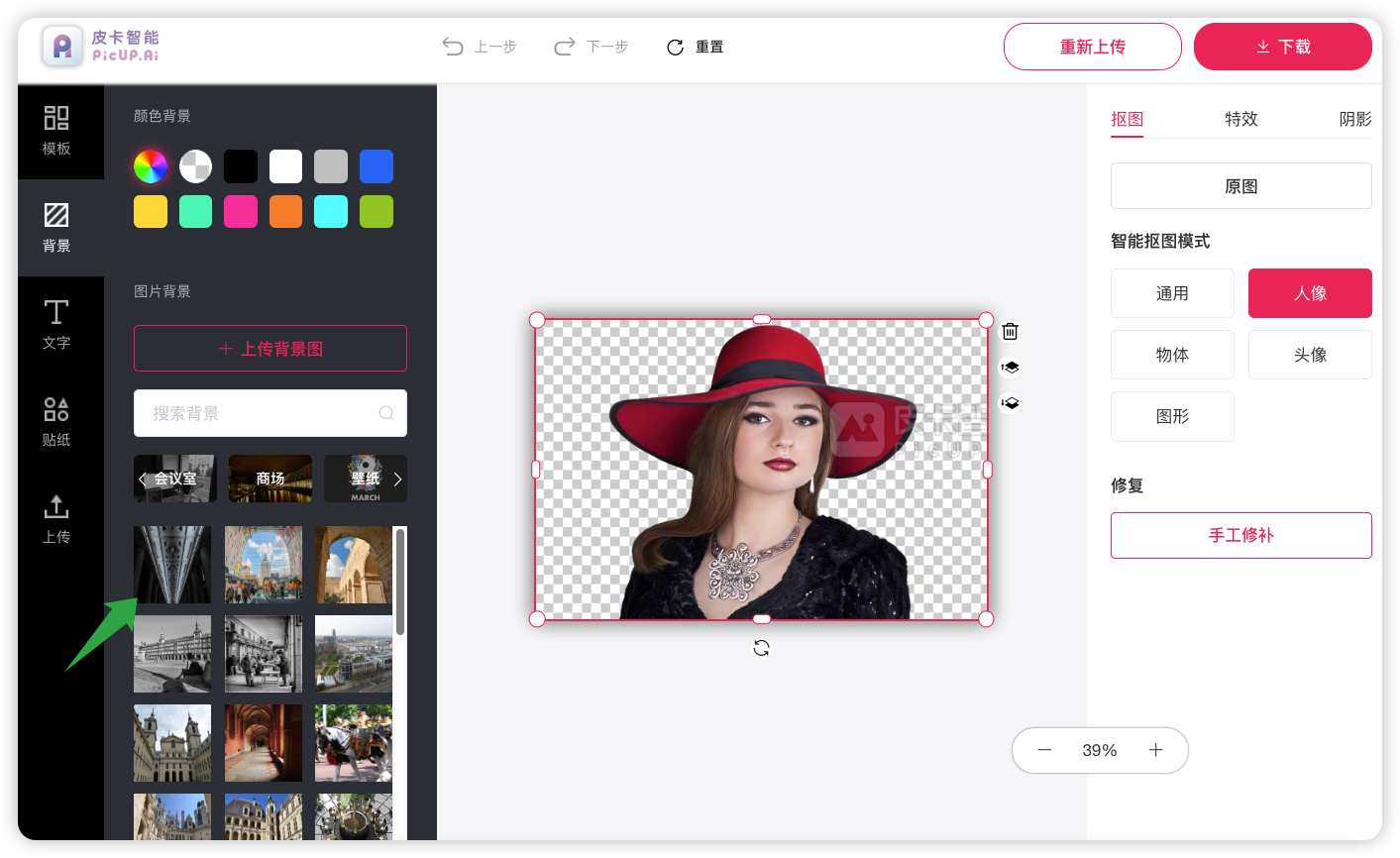Screen dimensions: 1400x858
Task: Select 头像 avatar cutout mode
Action: [1310, 355]
